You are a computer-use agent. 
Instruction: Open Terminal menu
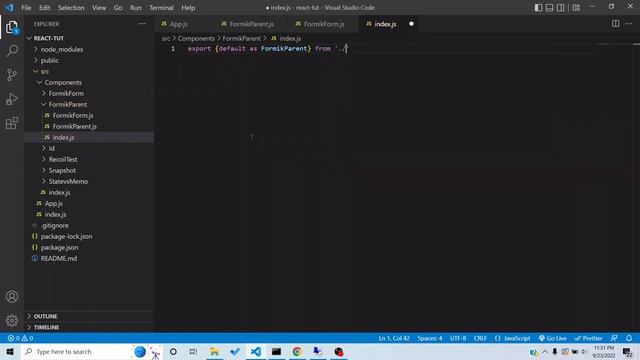click(161, 8)
